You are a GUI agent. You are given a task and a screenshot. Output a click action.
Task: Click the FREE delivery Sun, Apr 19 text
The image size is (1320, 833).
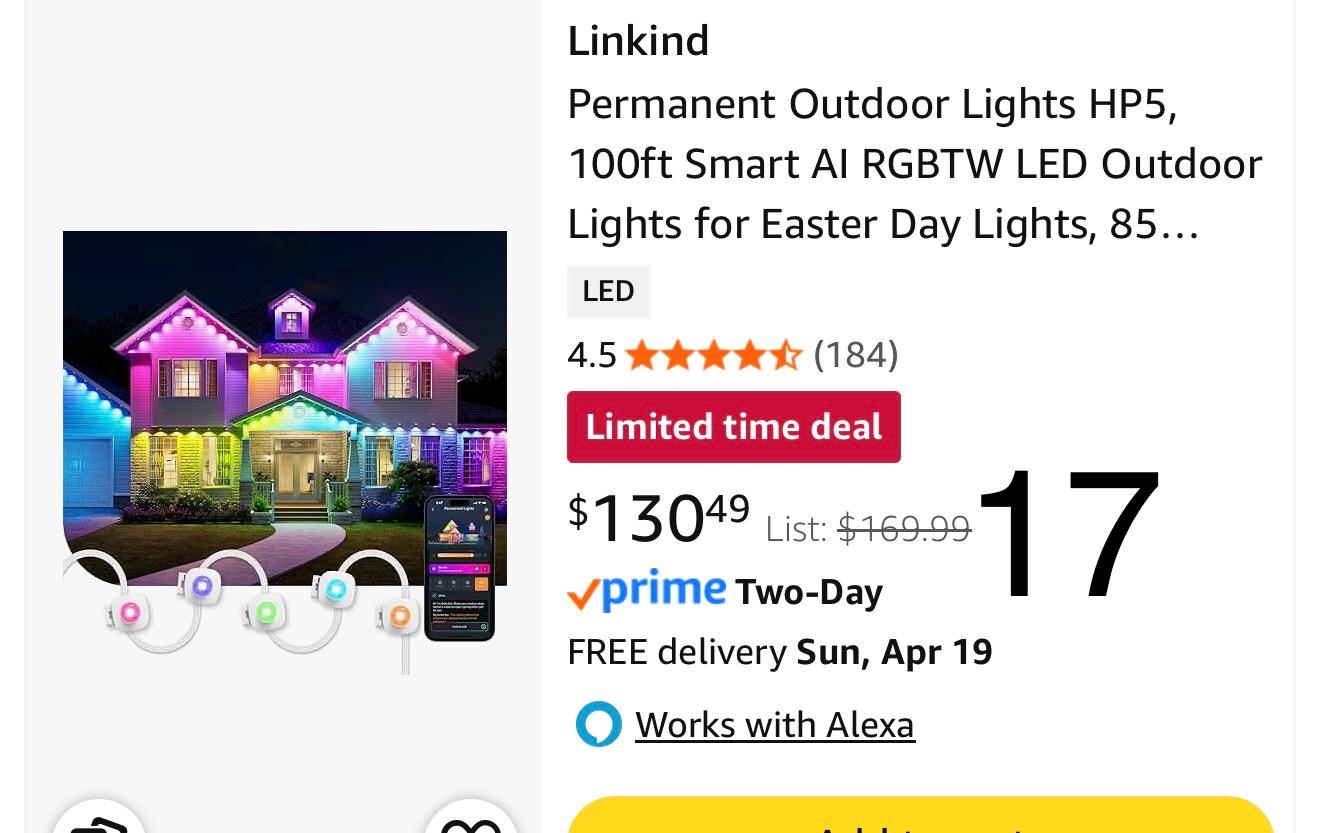pyautogui.click(x=779, y=652)
